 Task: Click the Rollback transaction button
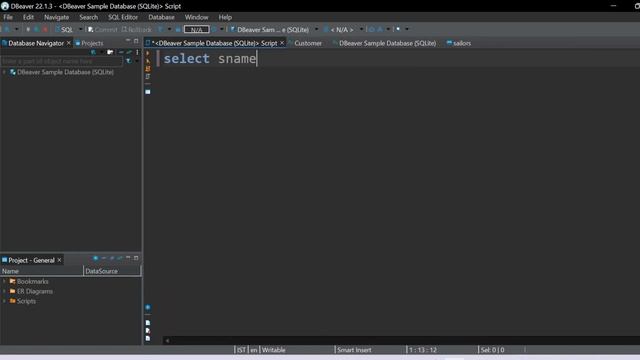point(137,29)
